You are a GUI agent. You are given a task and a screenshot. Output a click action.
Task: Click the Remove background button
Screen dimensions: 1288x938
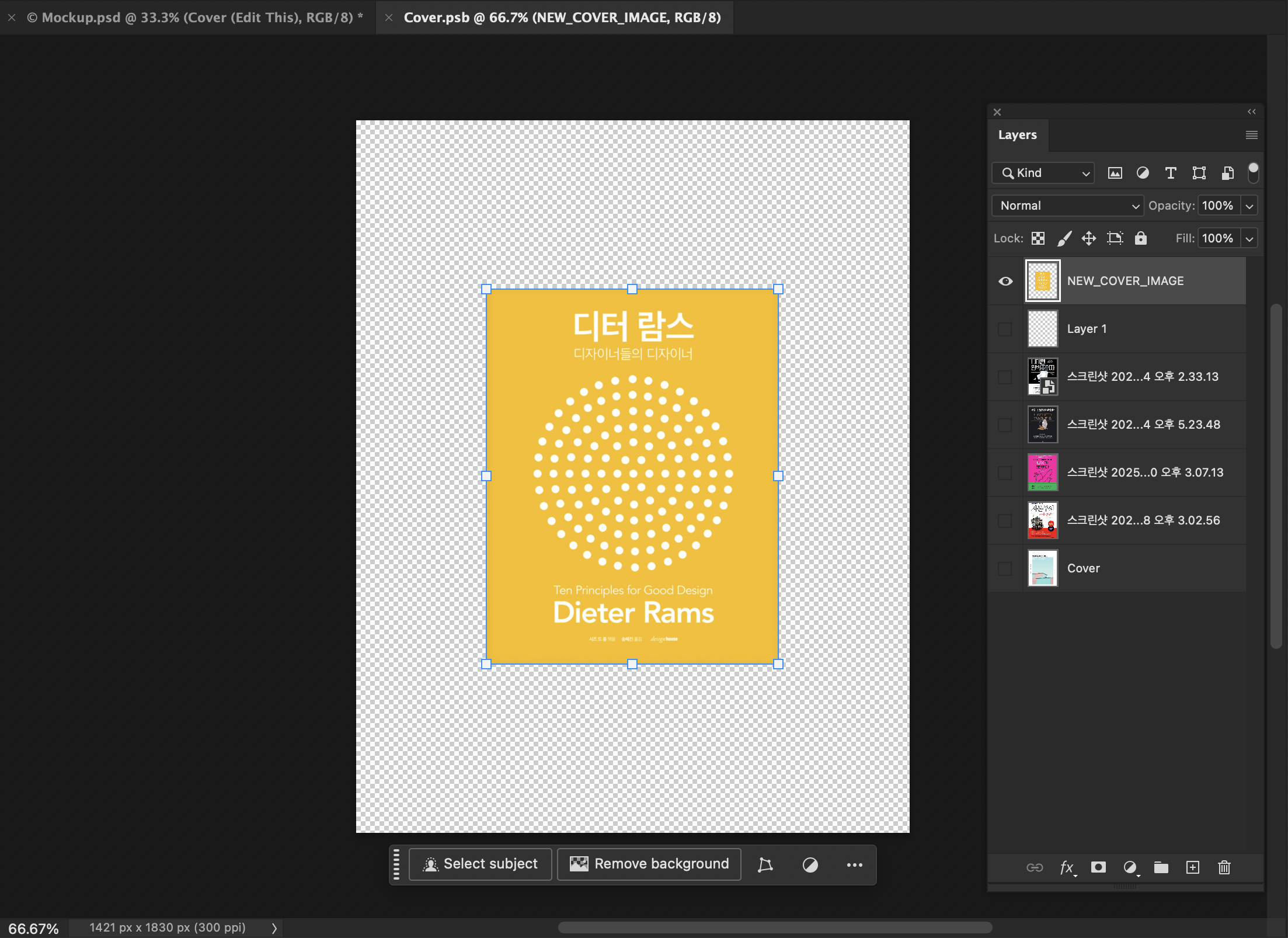(x=649, y=864)
